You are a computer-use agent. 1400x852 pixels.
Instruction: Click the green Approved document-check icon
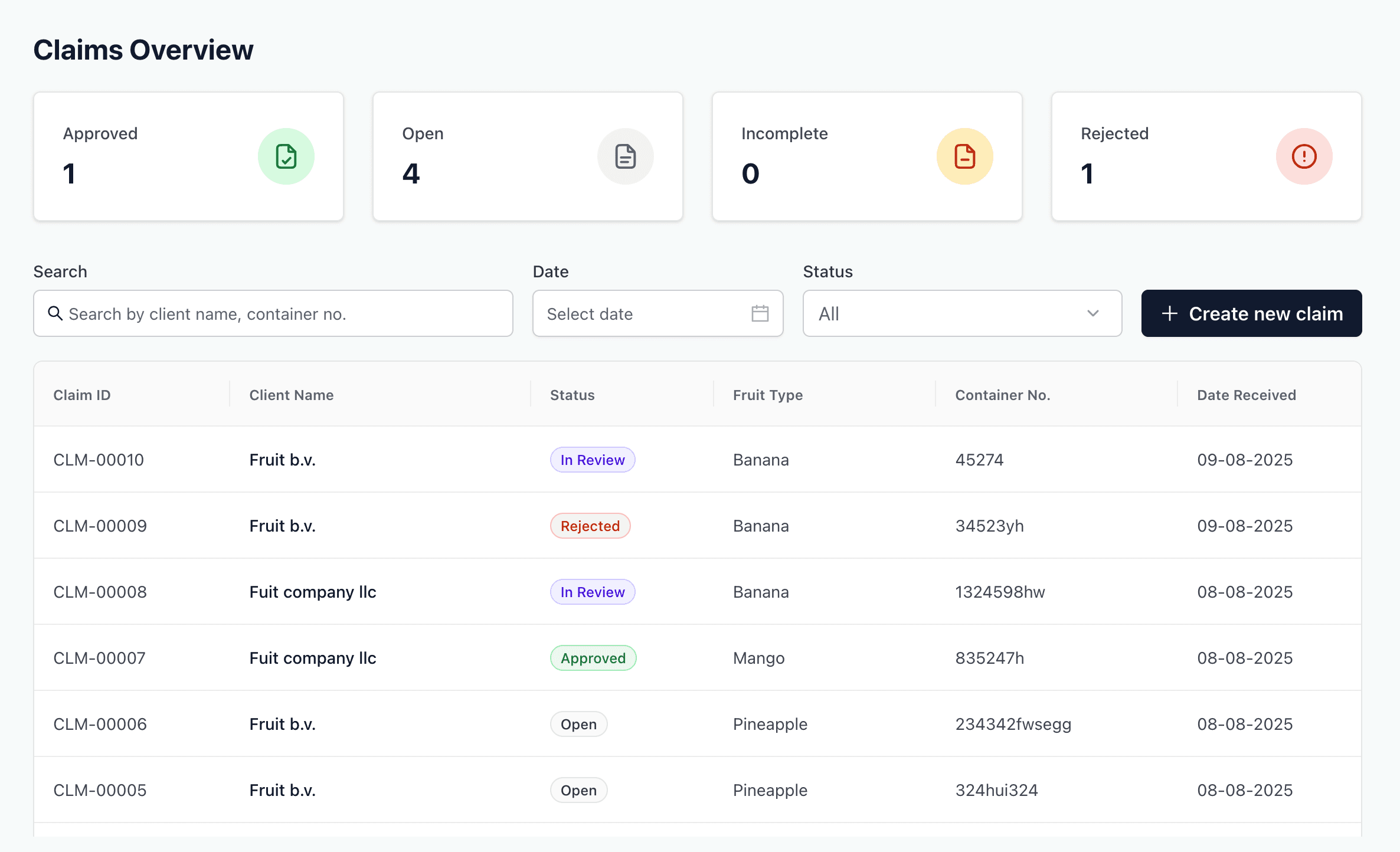click(286, 156)
